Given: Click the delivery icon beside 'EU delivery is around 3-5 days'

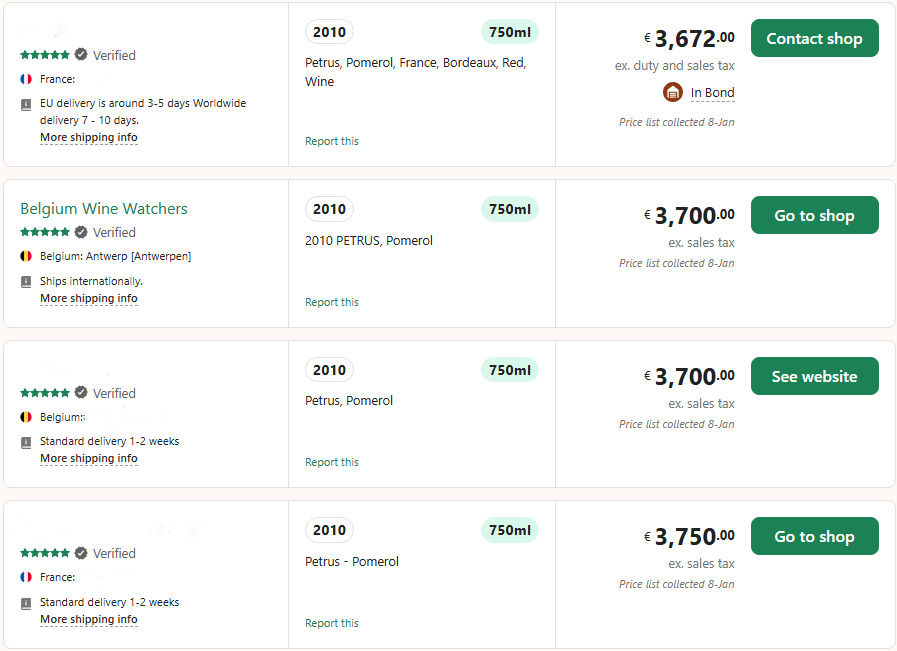Looking at the screenshot, I should (x=26, y=104).
